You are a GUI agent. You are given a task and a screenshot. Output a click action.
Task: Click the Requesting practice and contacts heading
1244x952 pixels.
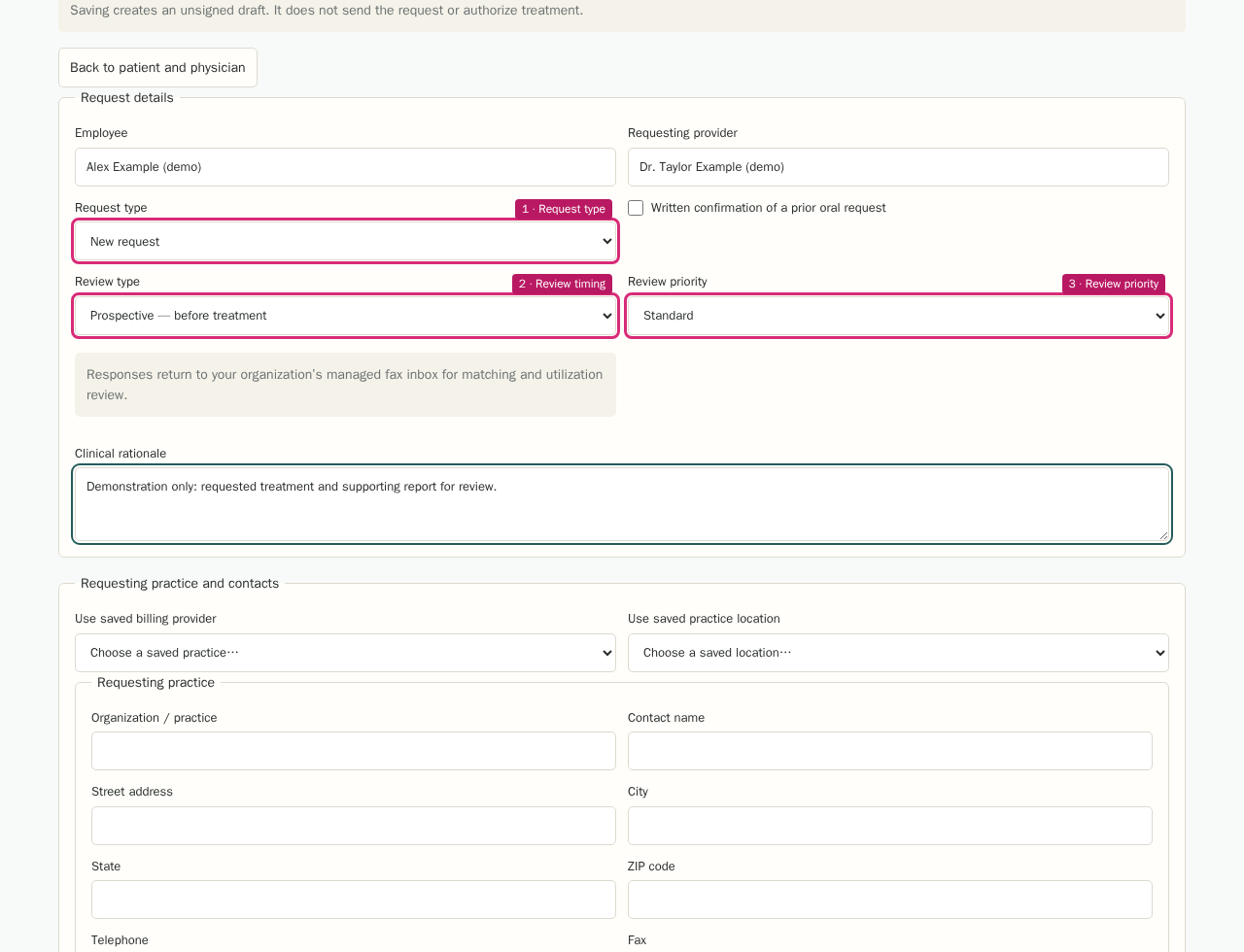pos(180,584)
